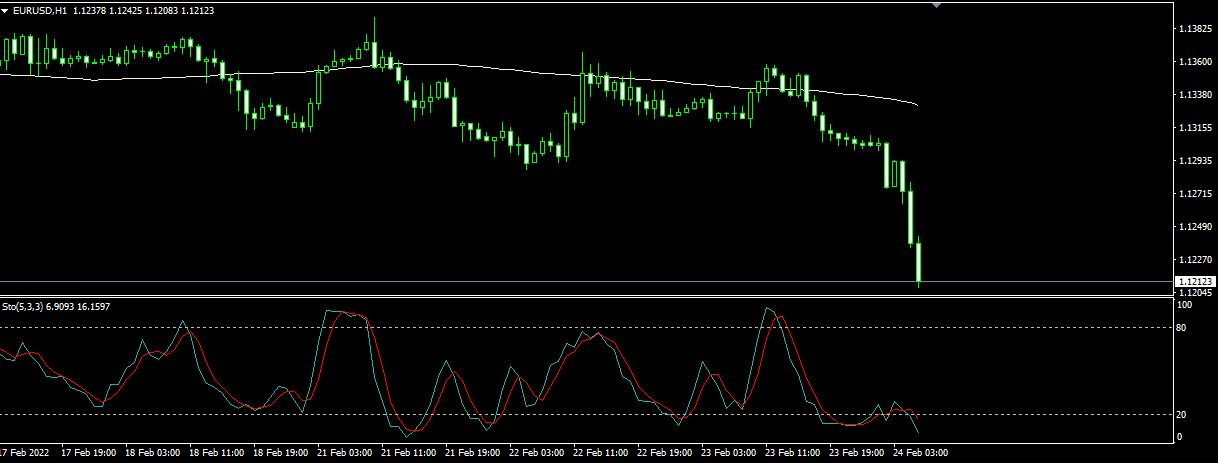Click the 1.13155 price scale label
Screen dimensions: 1218x463
click(x=1195, y=128)
